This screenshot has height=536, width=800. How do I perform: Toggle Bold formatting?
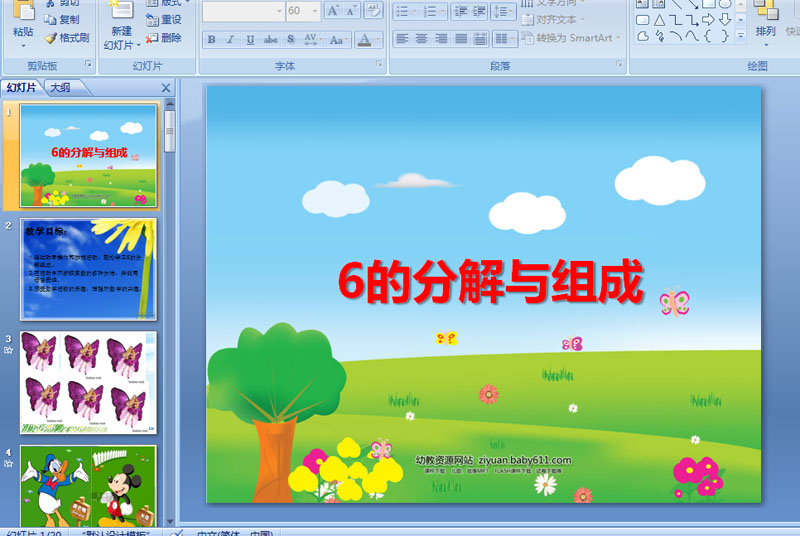coord(211,39)
